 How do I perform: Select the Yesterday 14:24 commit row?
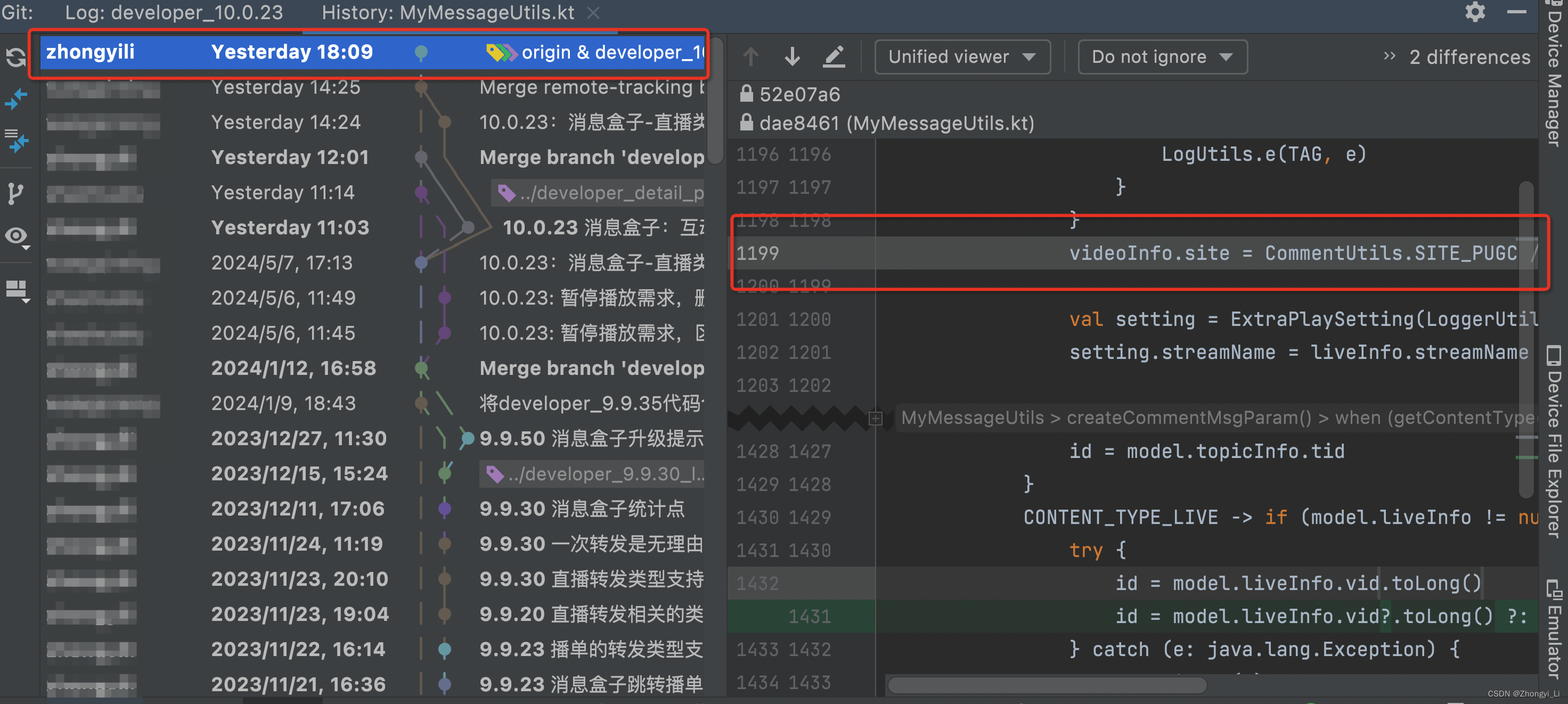point(372,122)
